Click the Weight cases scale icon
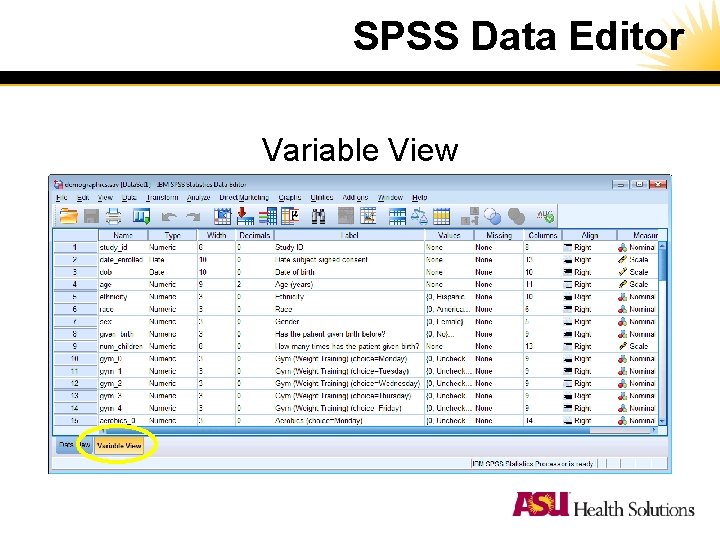 pos(419,216)
